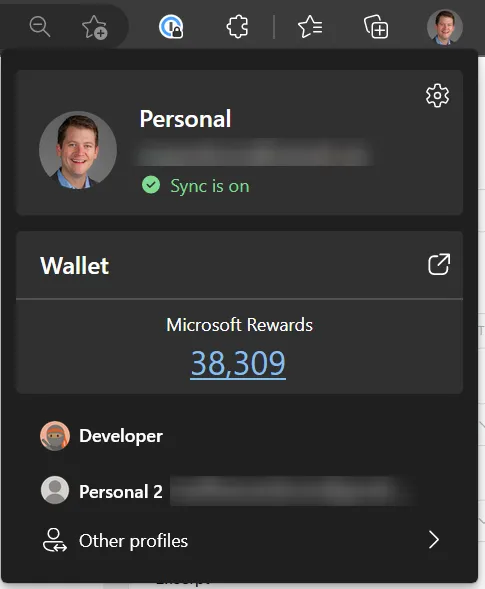Click the Wallet heading

coord(74,266)
